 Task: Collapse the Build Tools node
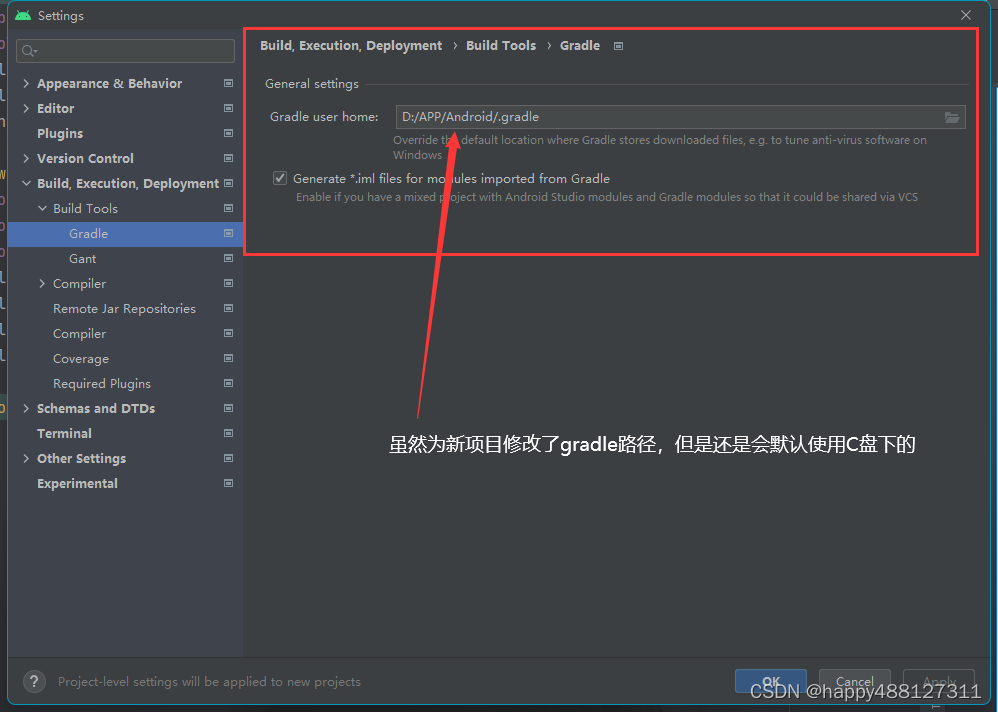tap(42, 208)
